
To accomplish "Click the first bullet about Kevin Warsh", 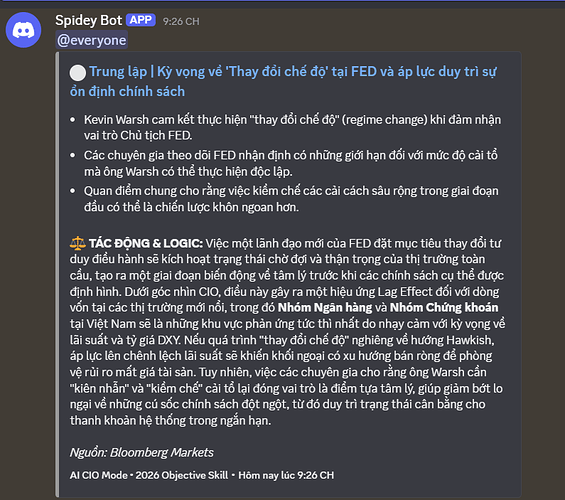I will coord(292,128).
